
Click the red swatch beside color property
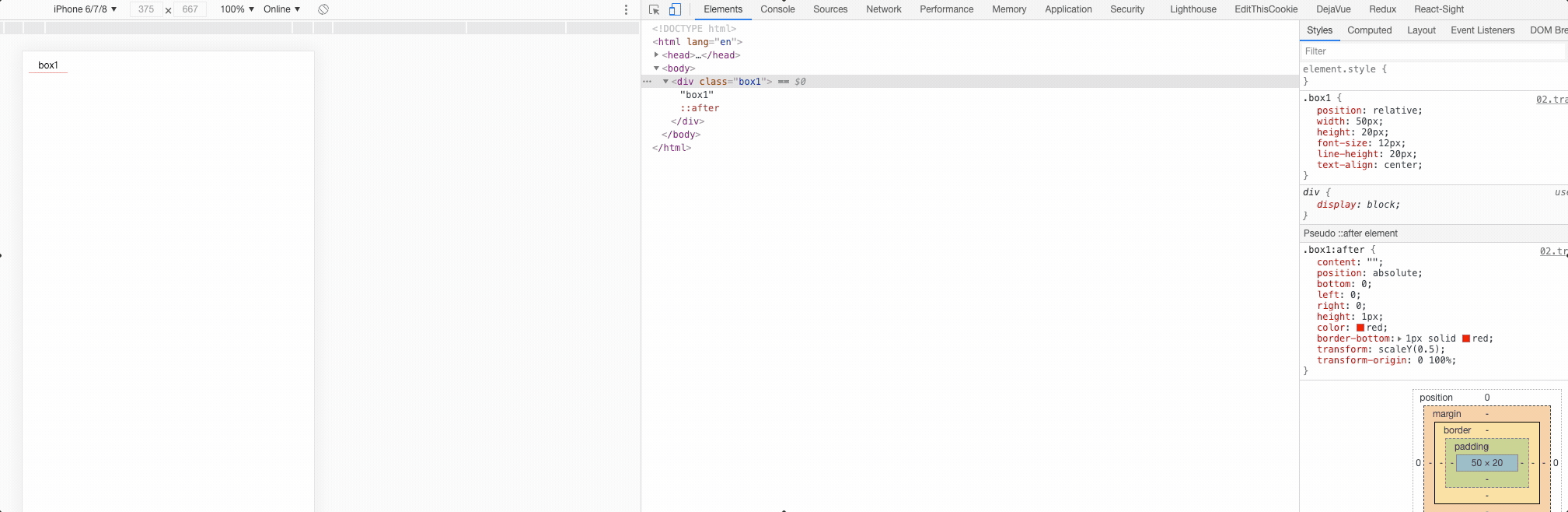click(x=1360, y=328)
